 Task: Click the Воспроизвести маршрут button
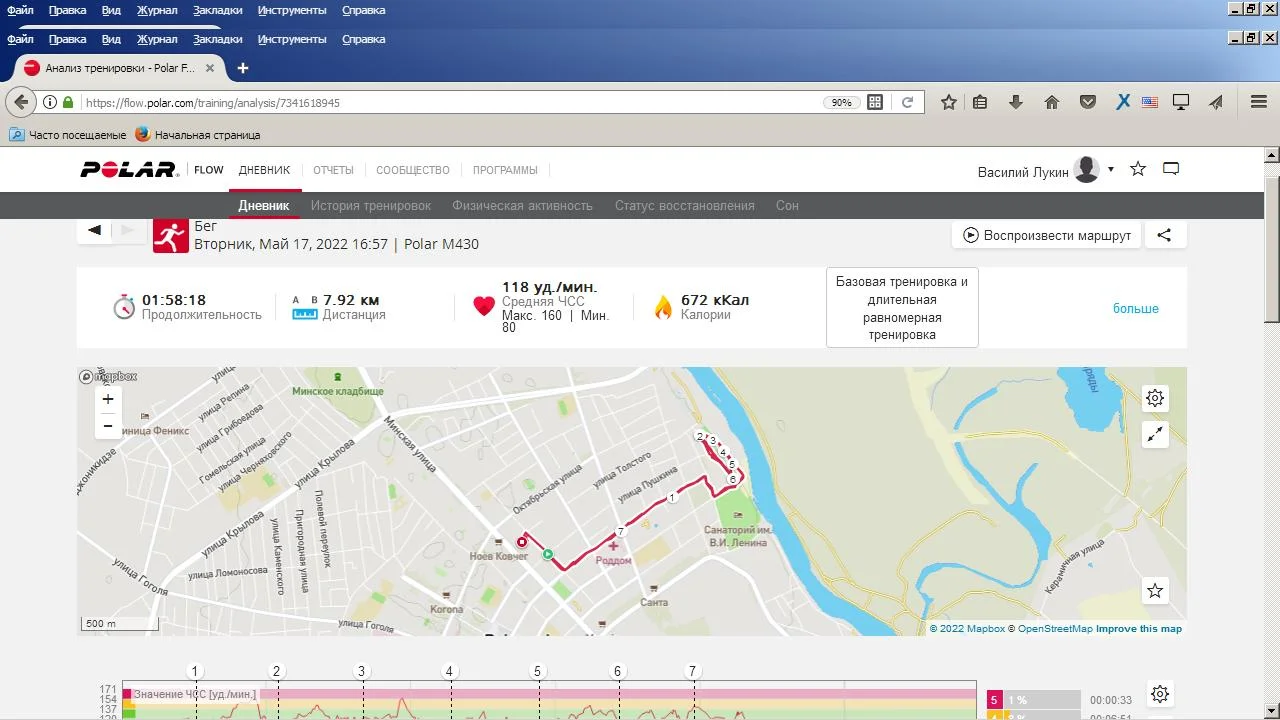(1047, 236)
